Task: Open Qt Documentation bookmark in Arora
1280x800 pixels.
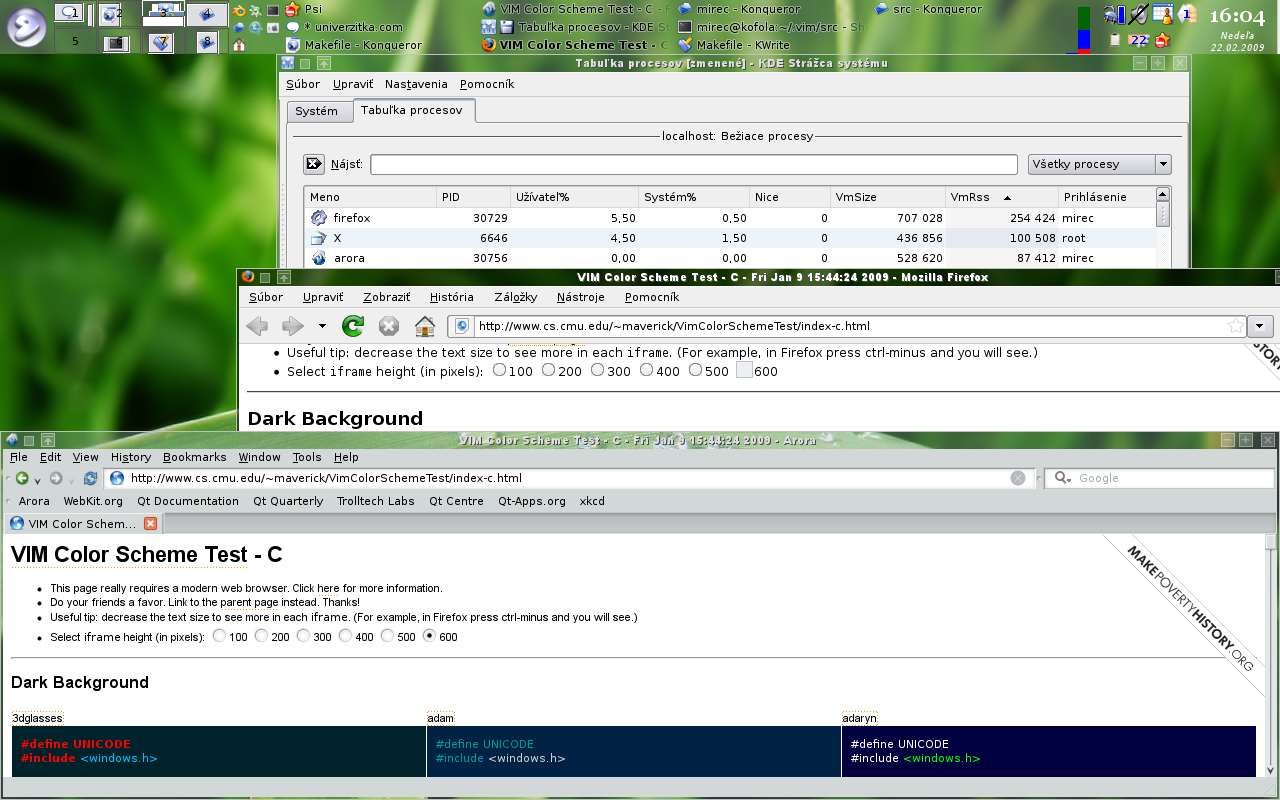Action: (188, 501)
